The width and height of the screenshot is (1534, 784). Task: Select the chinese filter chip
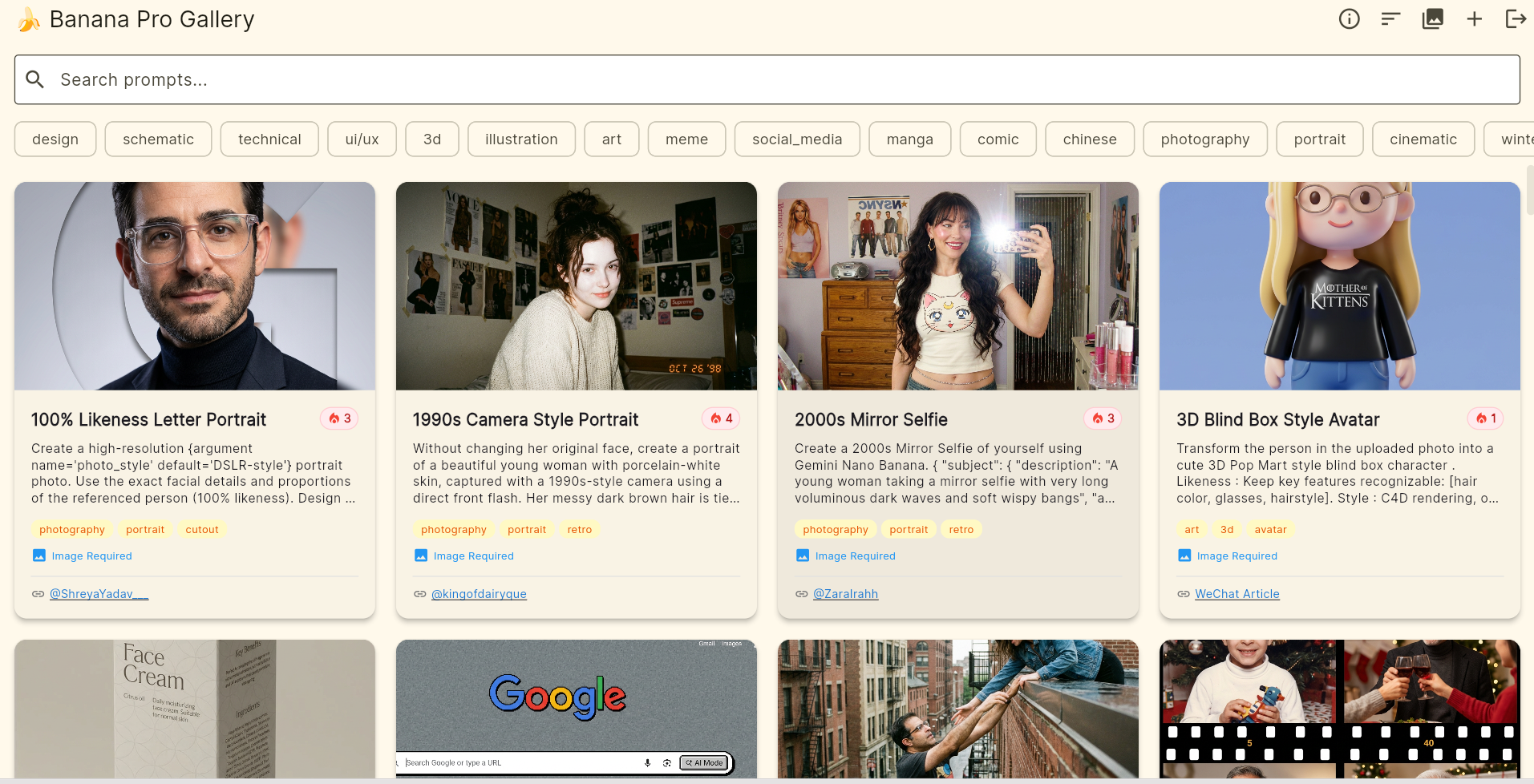pos(1090,139)
